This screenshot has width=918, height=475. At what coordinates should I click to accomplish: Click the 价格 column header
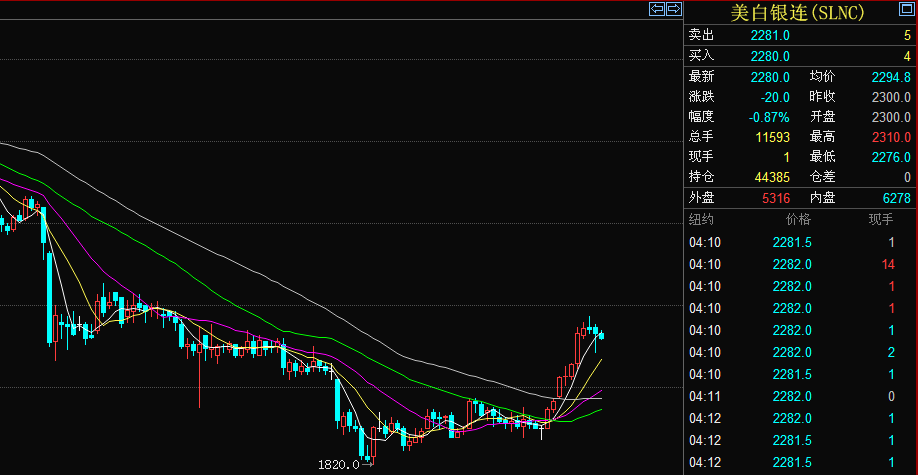click(x=798, y=220)
